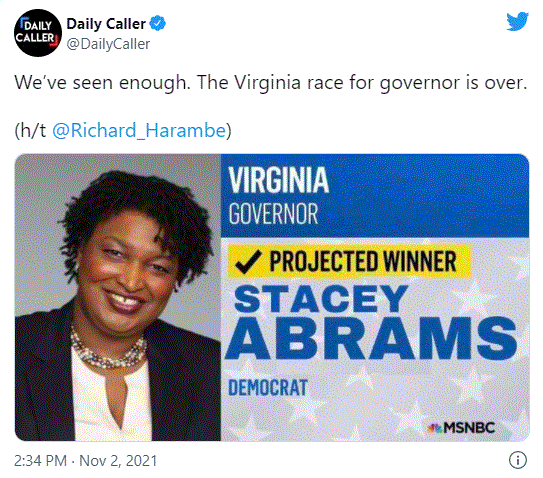Click the Daily Caller profile avatar
This screenshot has height=478, width=543.
(x=38, y=33)
